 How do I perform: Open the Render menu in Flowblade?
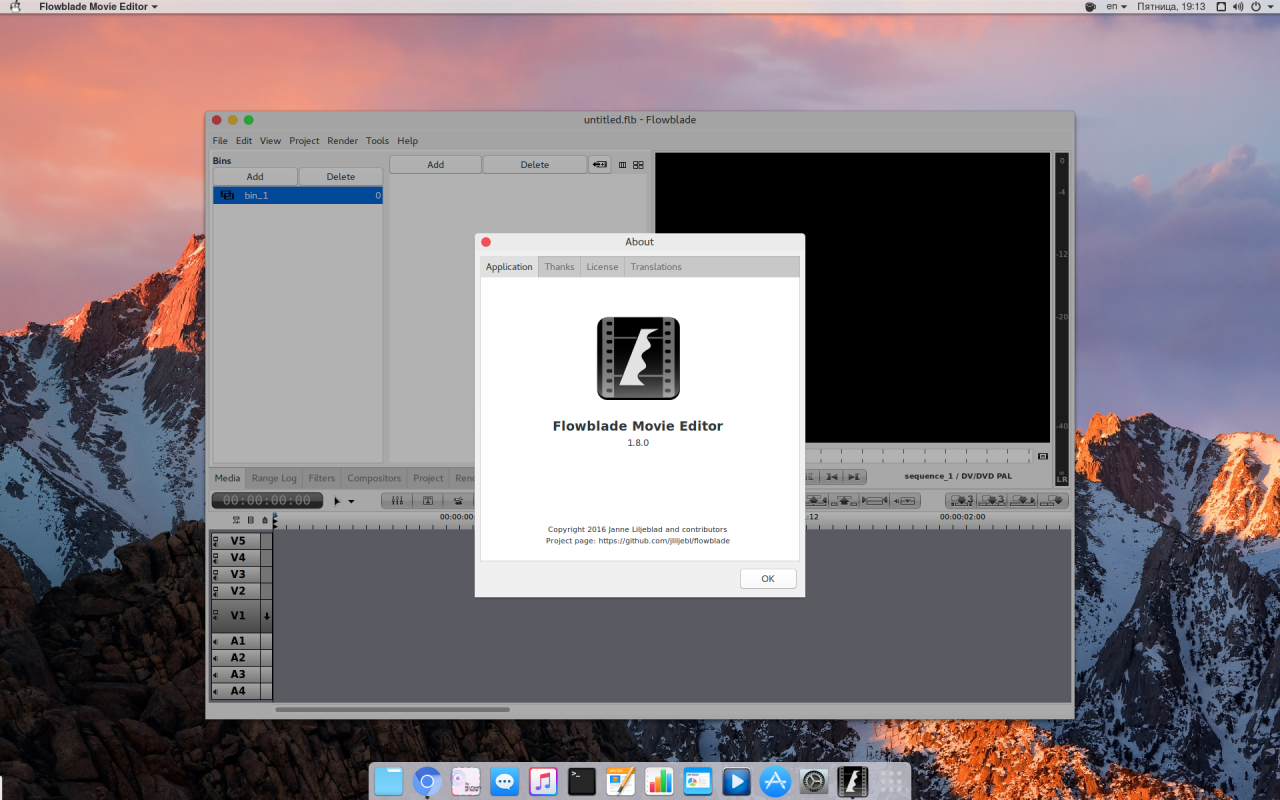coord(342,141)
